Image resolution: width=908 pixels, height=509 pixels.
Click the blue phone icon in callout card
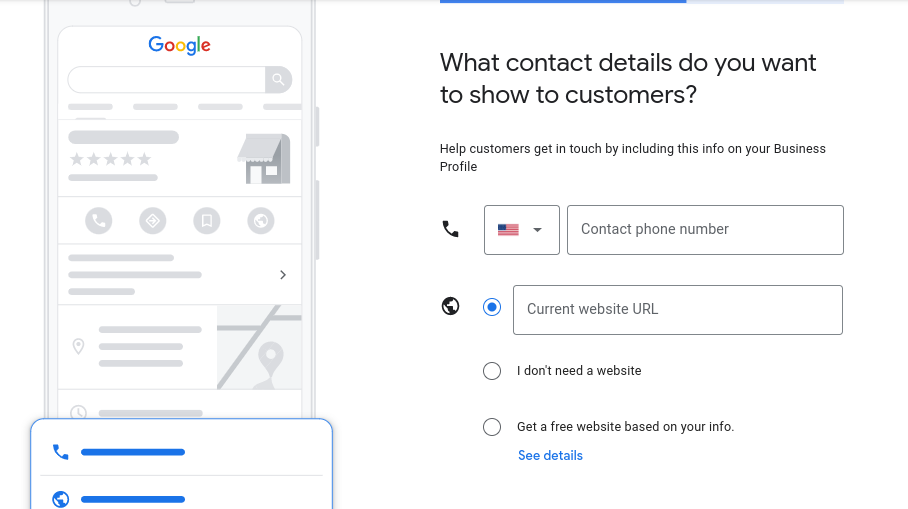pos(61,452)
